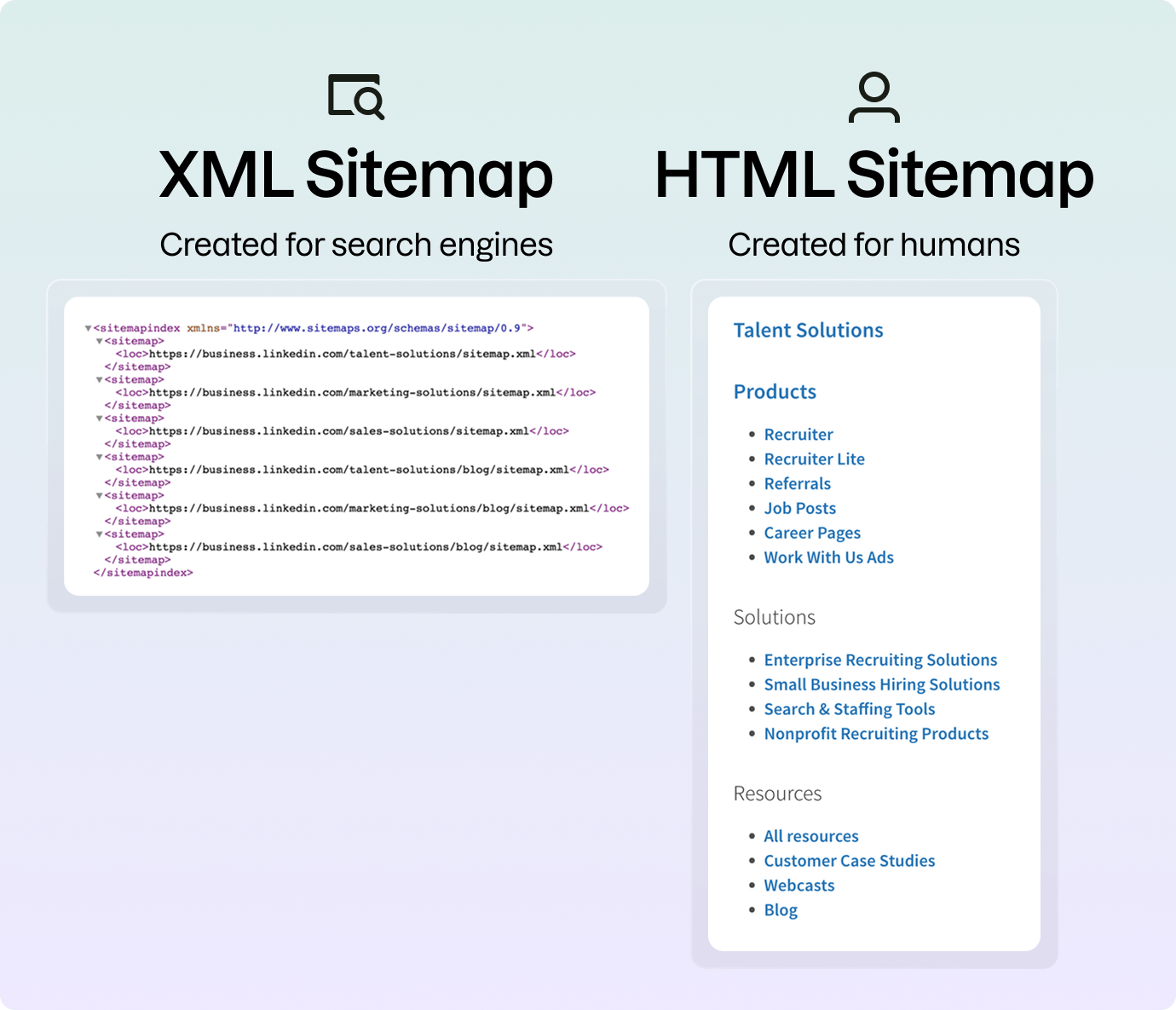Open Small Business Hiring Solutions link
This screenshot has width=1176, height=1010.
[x=882, y=685]
